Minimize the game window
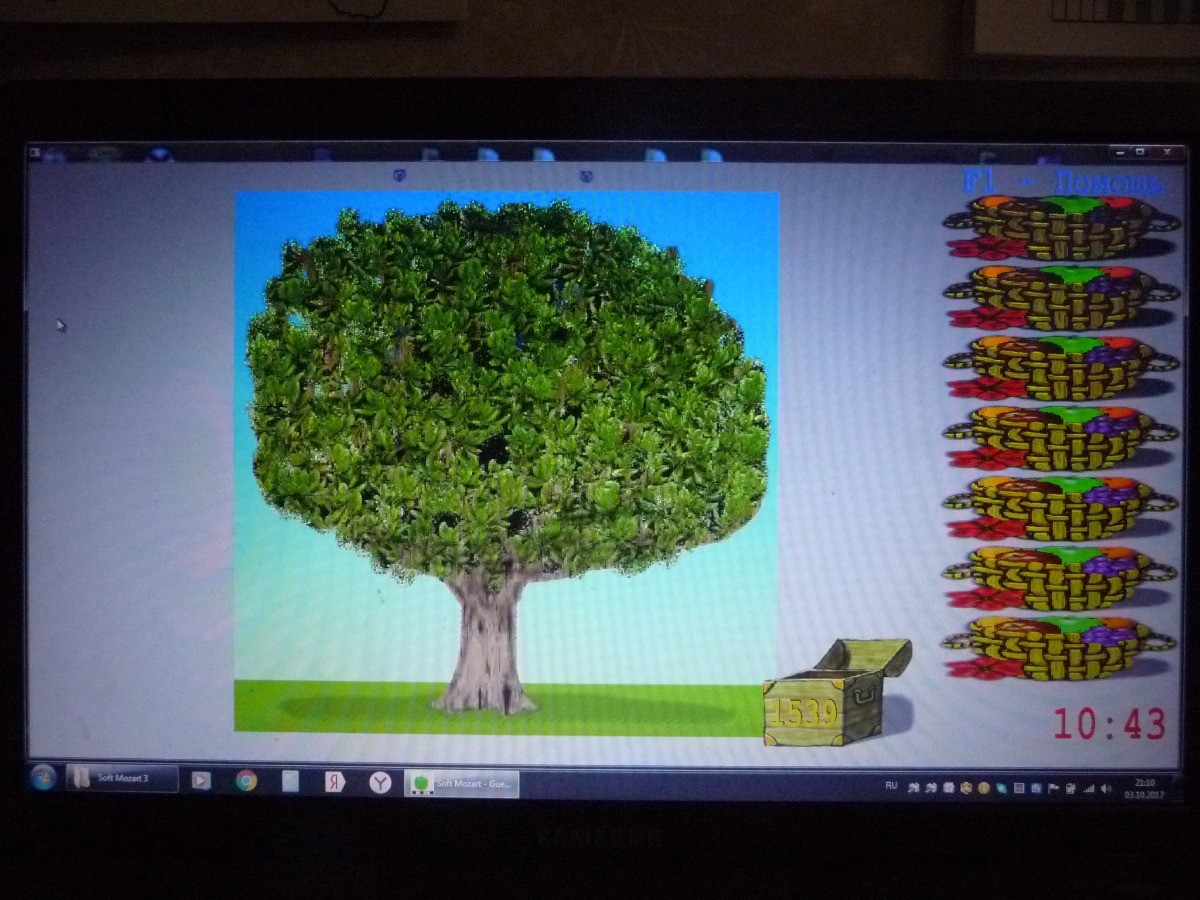The image size is (1200, 900). tap(1120, 151)
